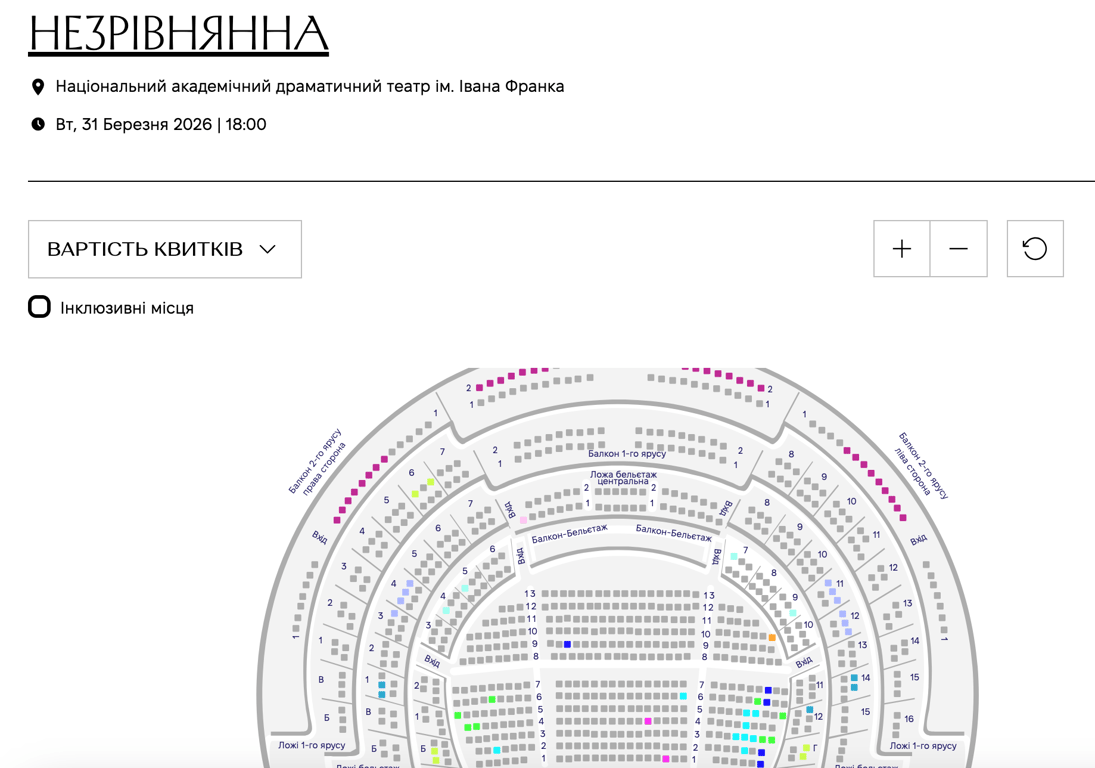Screen dimensions: 1095x768
Task: Open the НЕЗРІВНЯННА event title link
Action: point(178,35)
